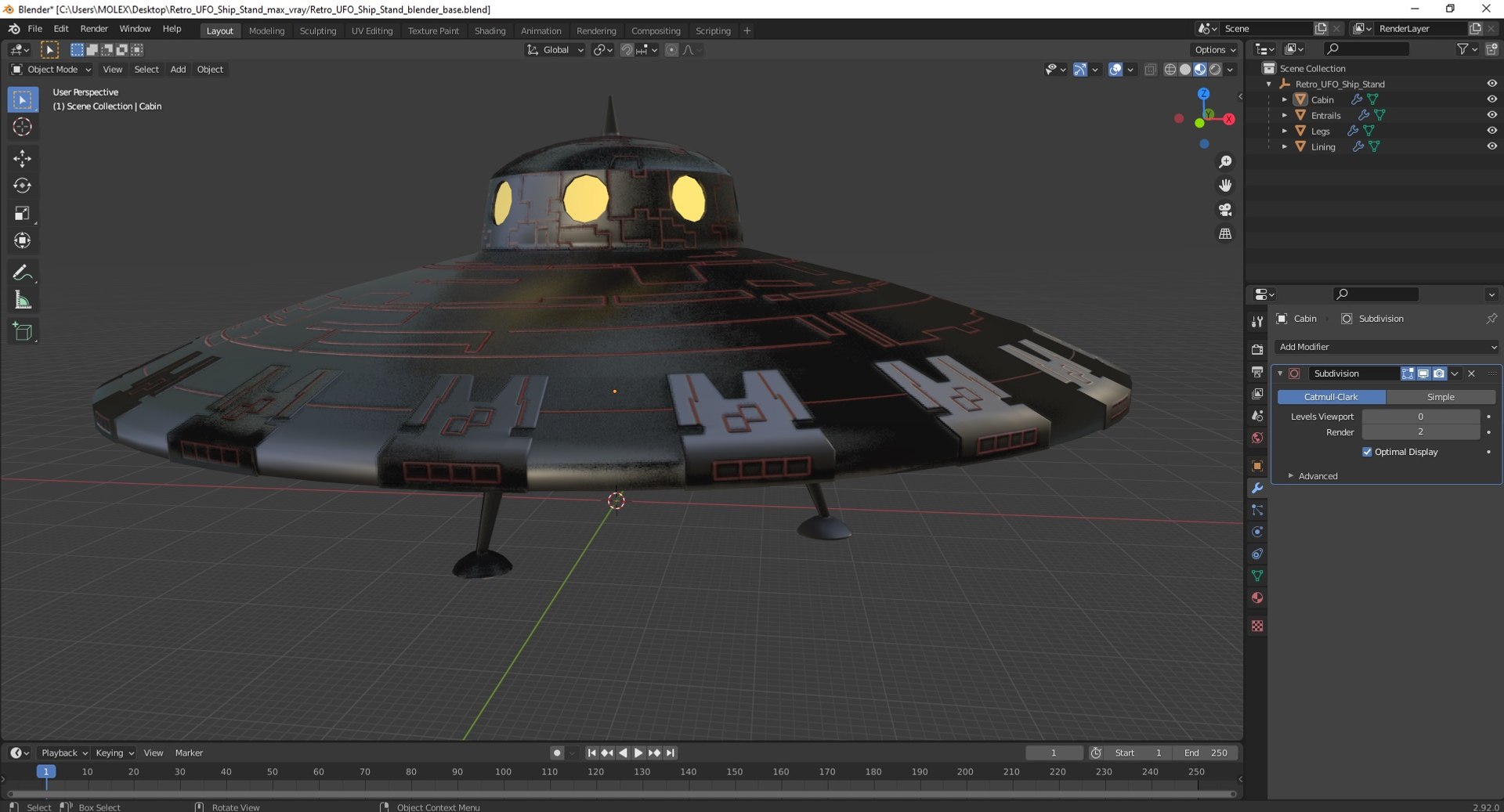The height and width of the screenshot is (812, 1504).
Task: Click the Render levels value field
Action: pyautogui.click(x=1420, y=432)
